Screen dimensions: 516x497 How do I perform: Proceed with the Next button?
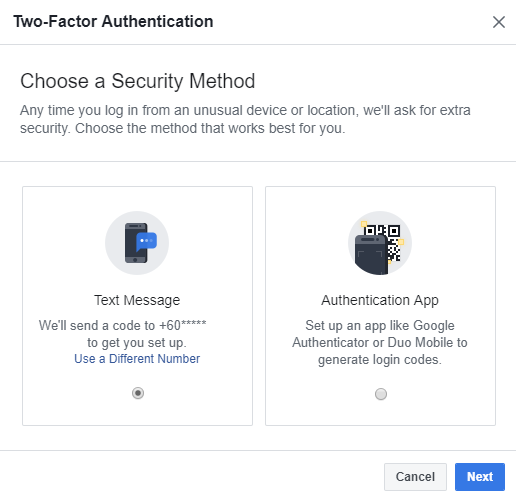(x=480, y=477)
